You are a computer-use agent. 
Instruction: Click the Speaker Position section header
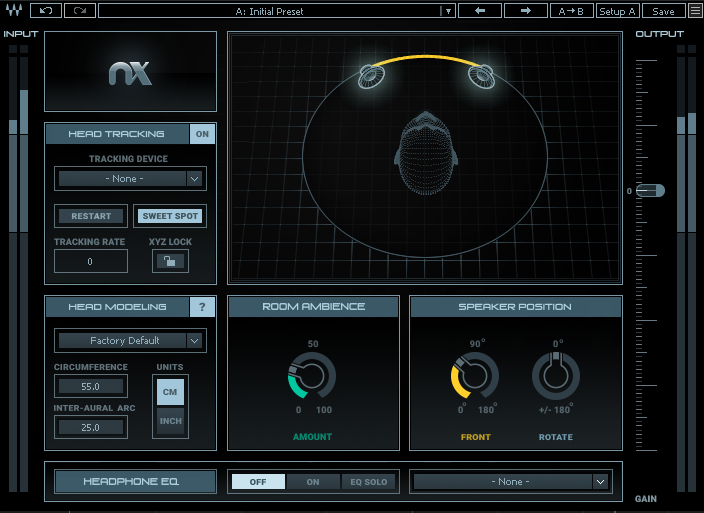tap(515, 307)
